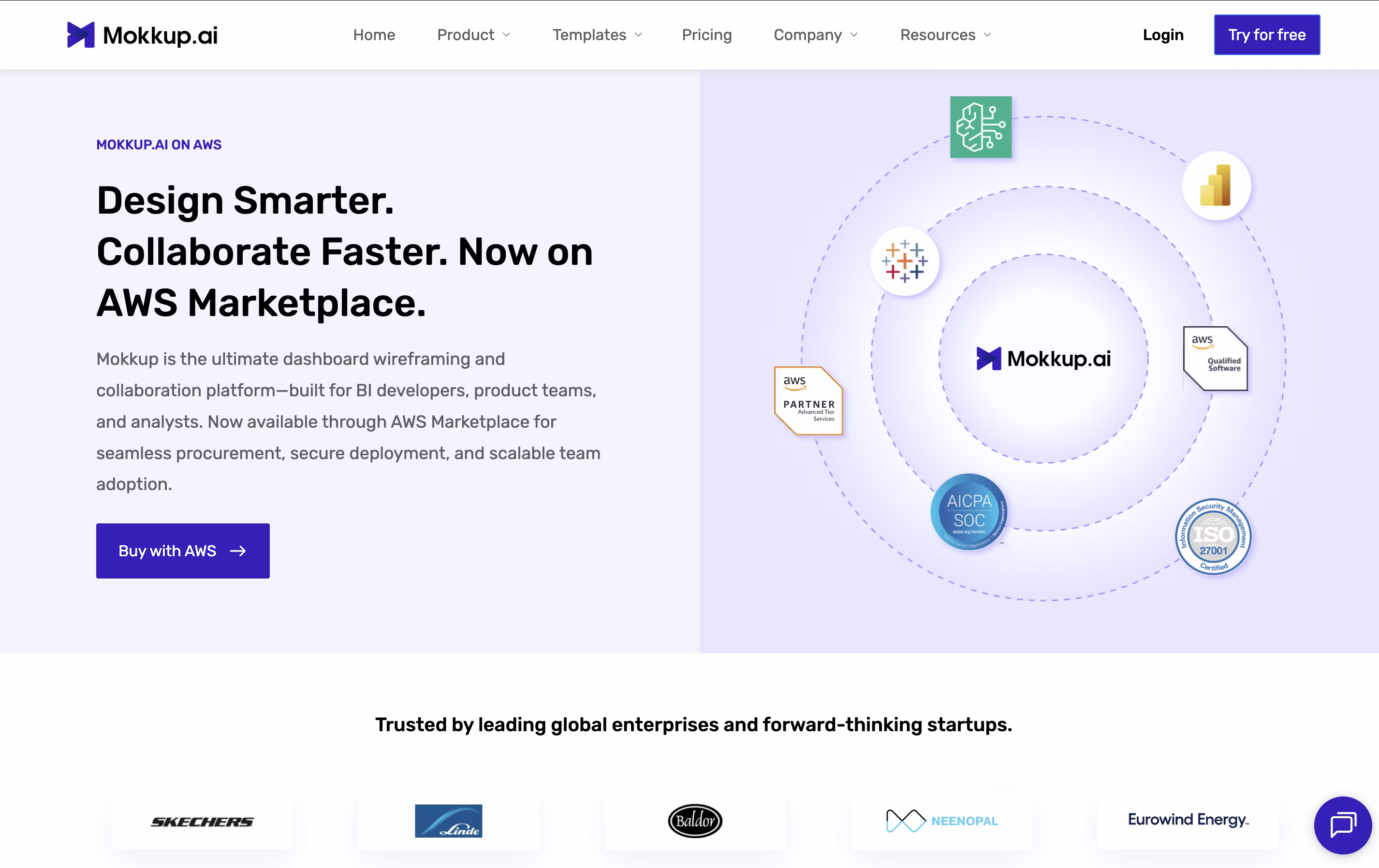Click the MOKKUP.AI ON AWS label
Image resolution: width=1379 pixels, height=868 pixels.
click(x=159, y=145)
